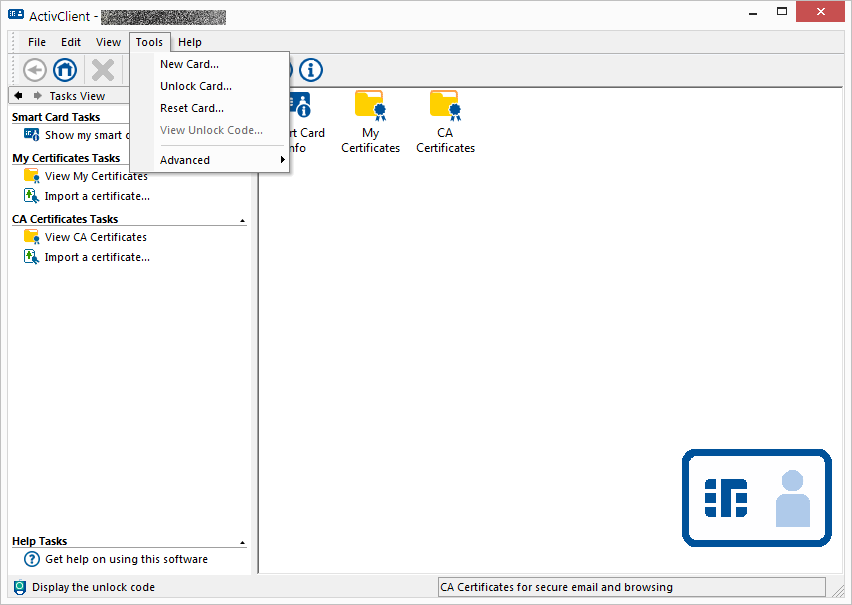This screenshot has width=852, height=605.
Task: Click Show my smart card link text
Action: coord(87,135)
